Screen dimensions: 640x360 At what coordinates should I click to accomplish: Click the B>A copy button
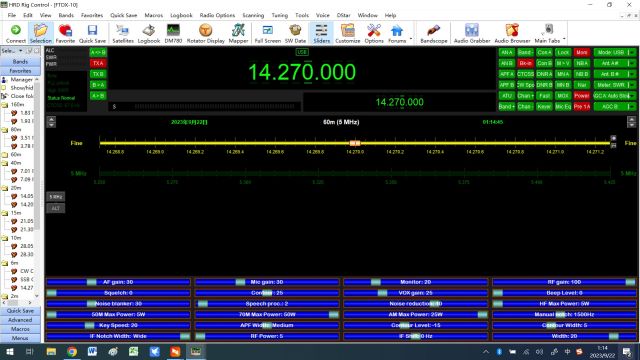click(x=98, y=85)
